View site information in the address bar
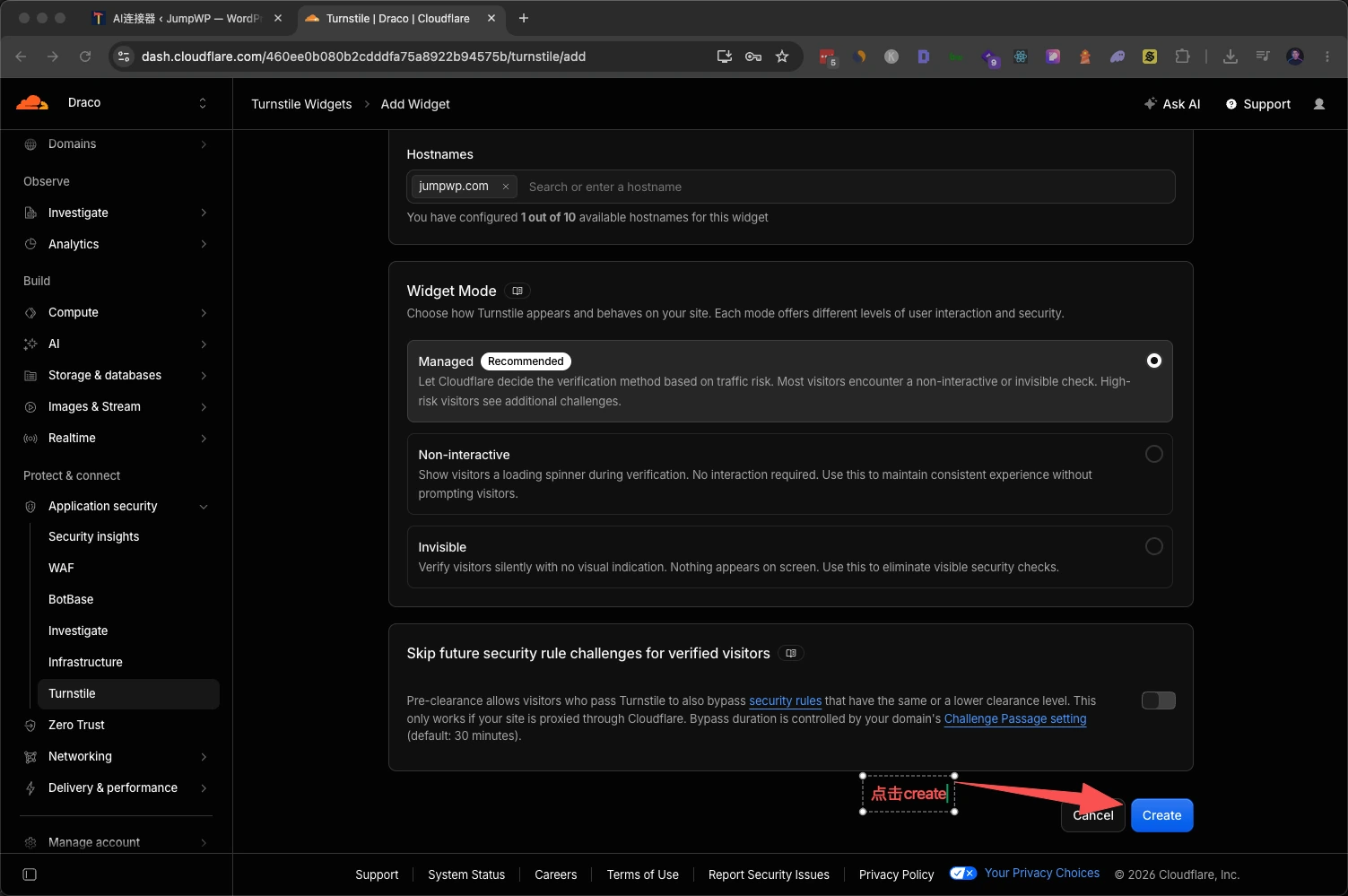The width and height of the screenshot is (1348, 896). pyautogui.click(x=124, y=57)
